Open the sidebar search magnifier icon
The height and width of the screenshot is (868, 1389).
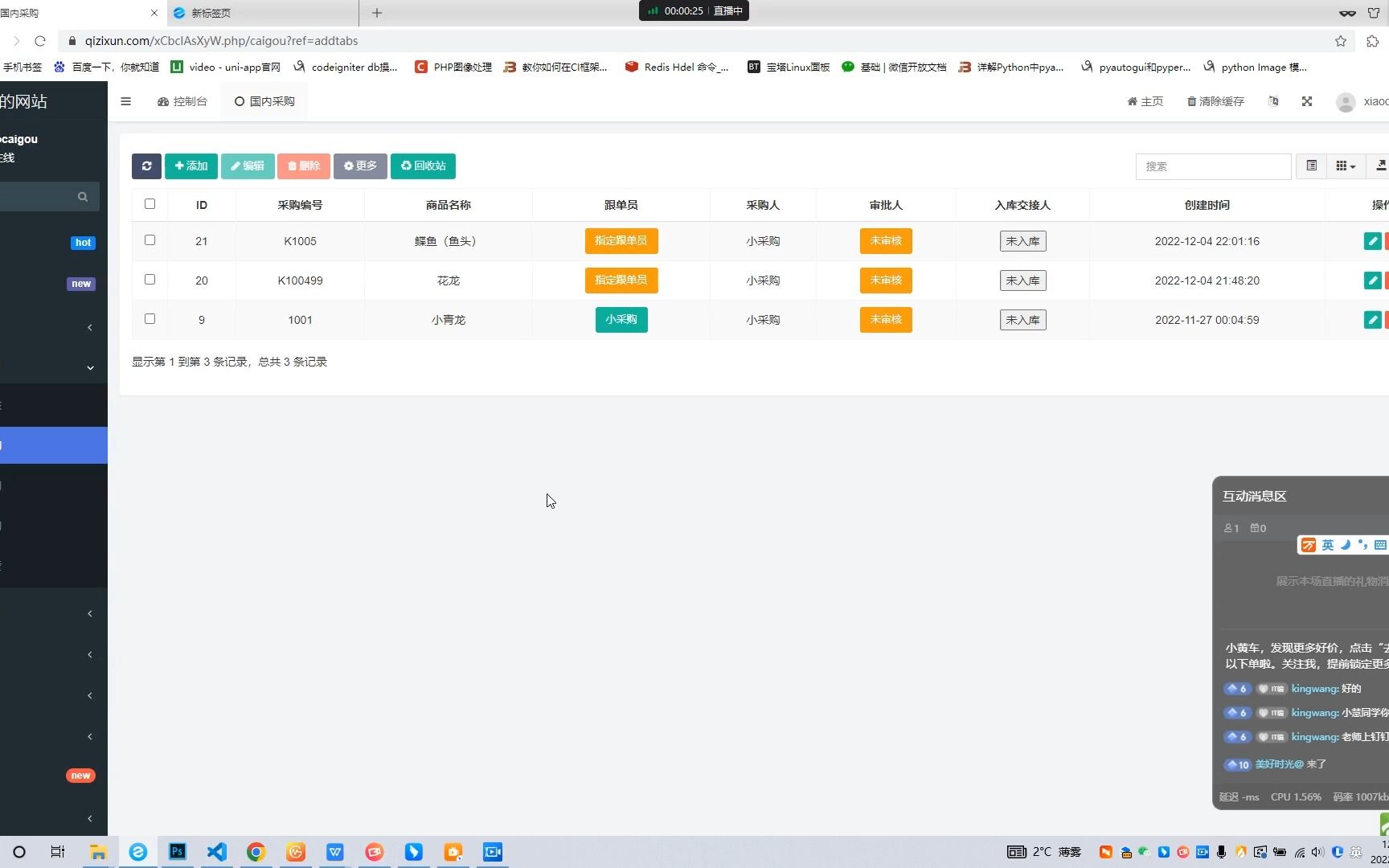(x=82, y=196)
